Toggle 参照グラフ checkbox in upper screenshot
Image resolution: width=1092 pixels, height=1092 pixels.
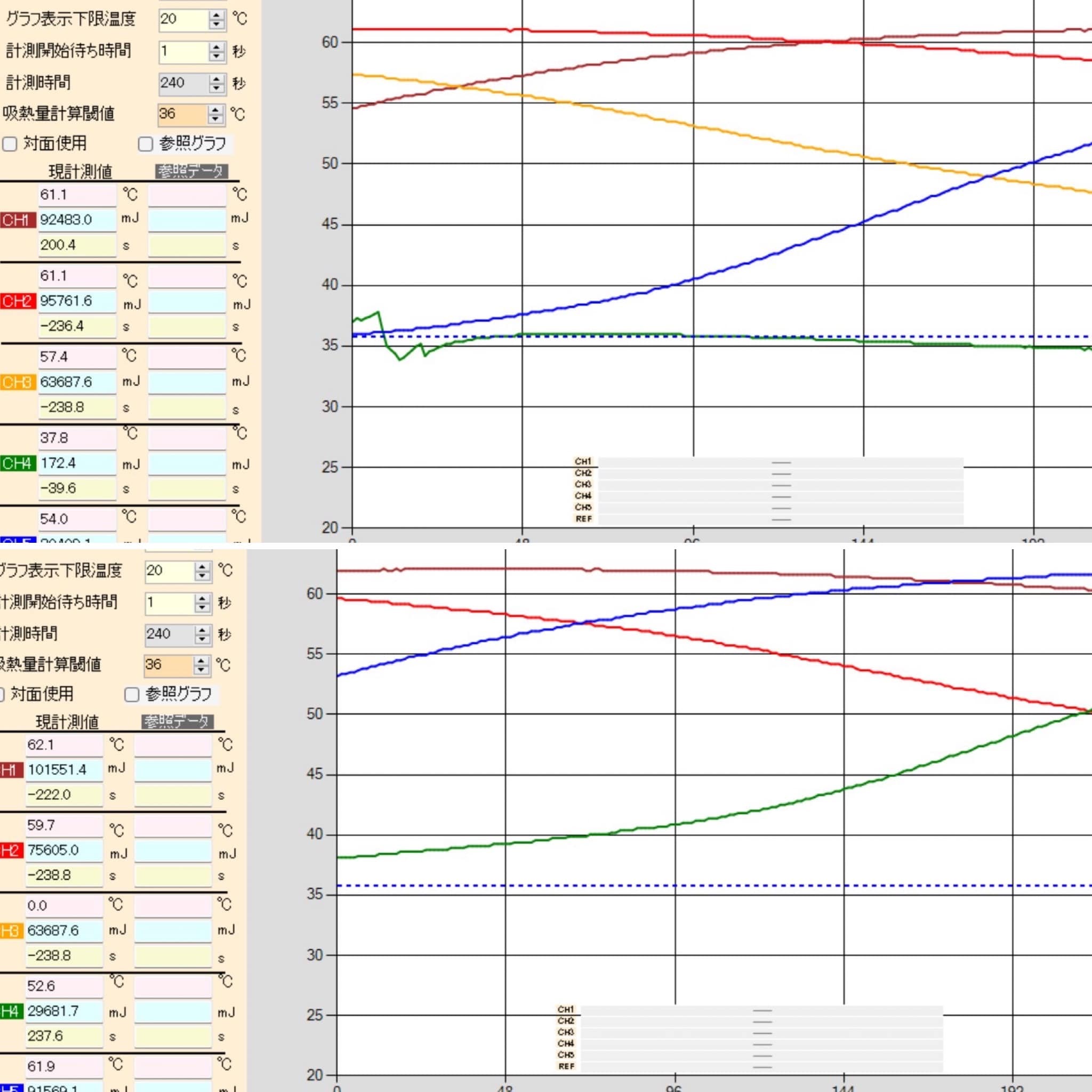[145, 144]
